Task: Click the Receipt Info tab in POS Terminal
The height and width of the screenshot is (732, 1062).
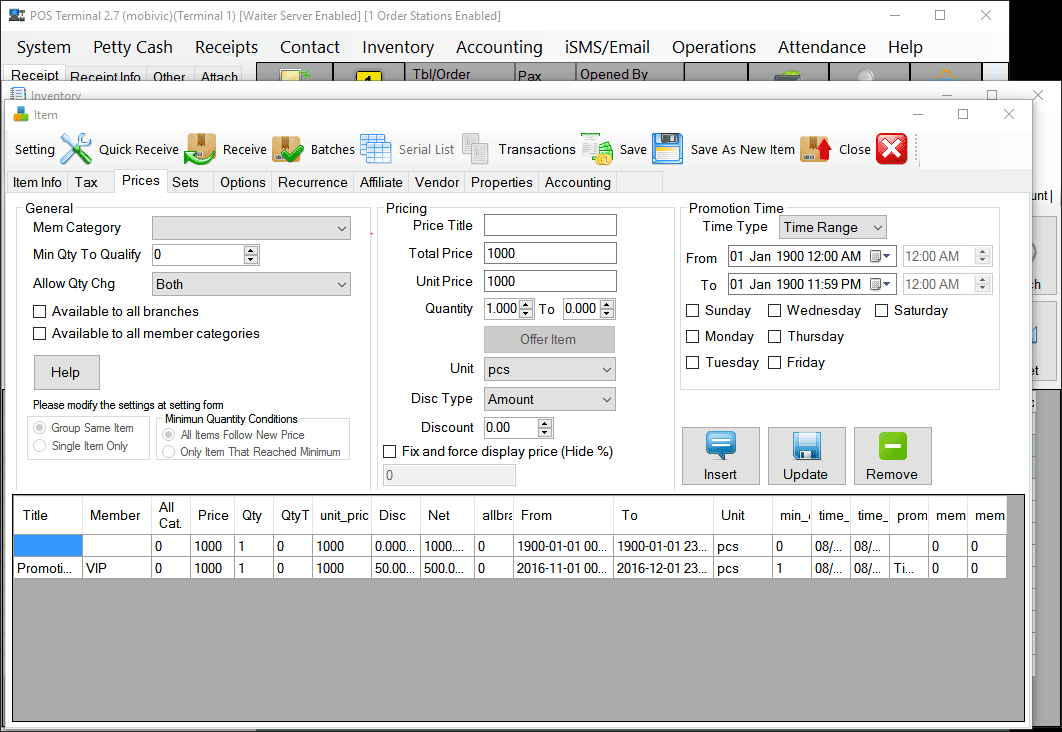Action: click(105, 77)
